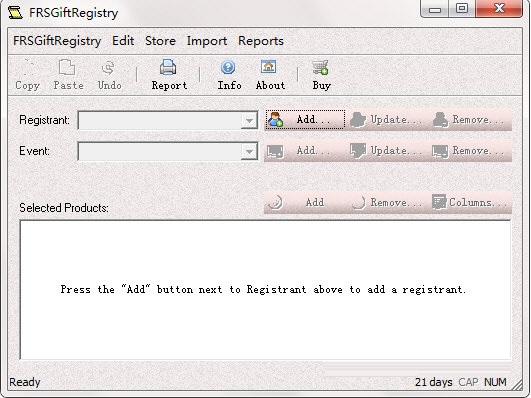Click the Info help icon
531x398 pixels.
click(228, 67)
